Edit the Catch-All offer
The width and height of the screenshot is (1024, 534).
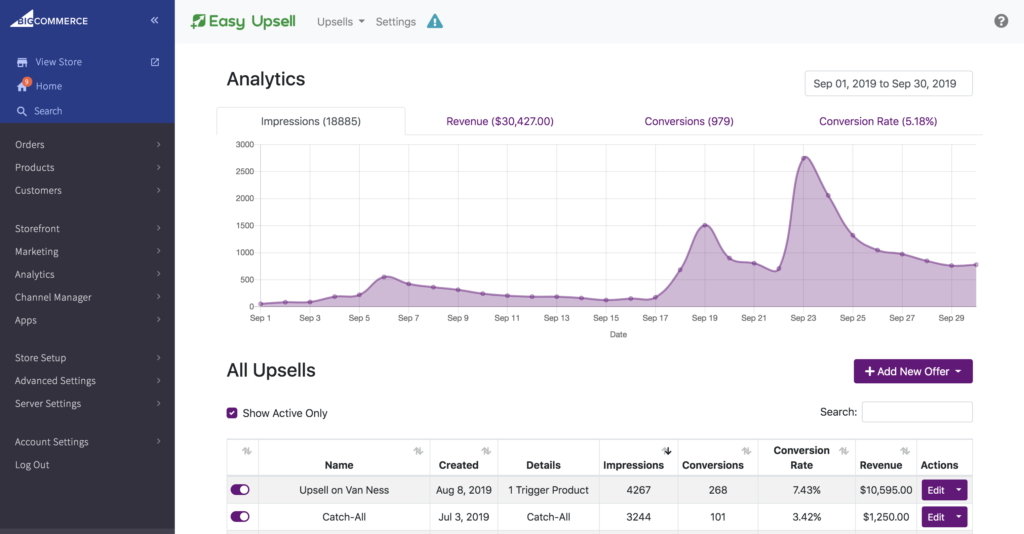click(x=936, y=516)
